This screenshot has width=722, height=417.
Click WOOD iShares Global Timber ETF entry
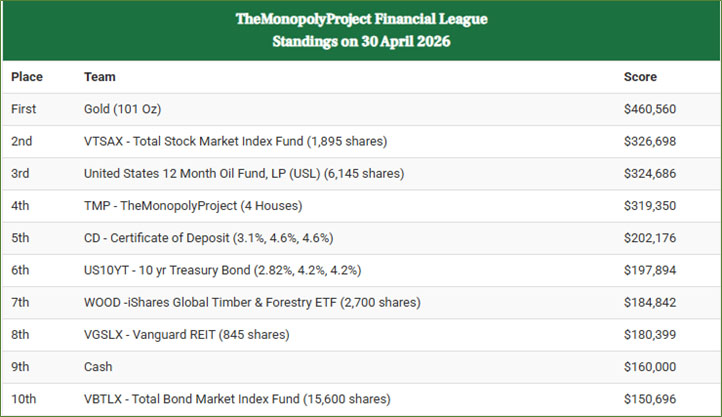[x=252, y=302]
